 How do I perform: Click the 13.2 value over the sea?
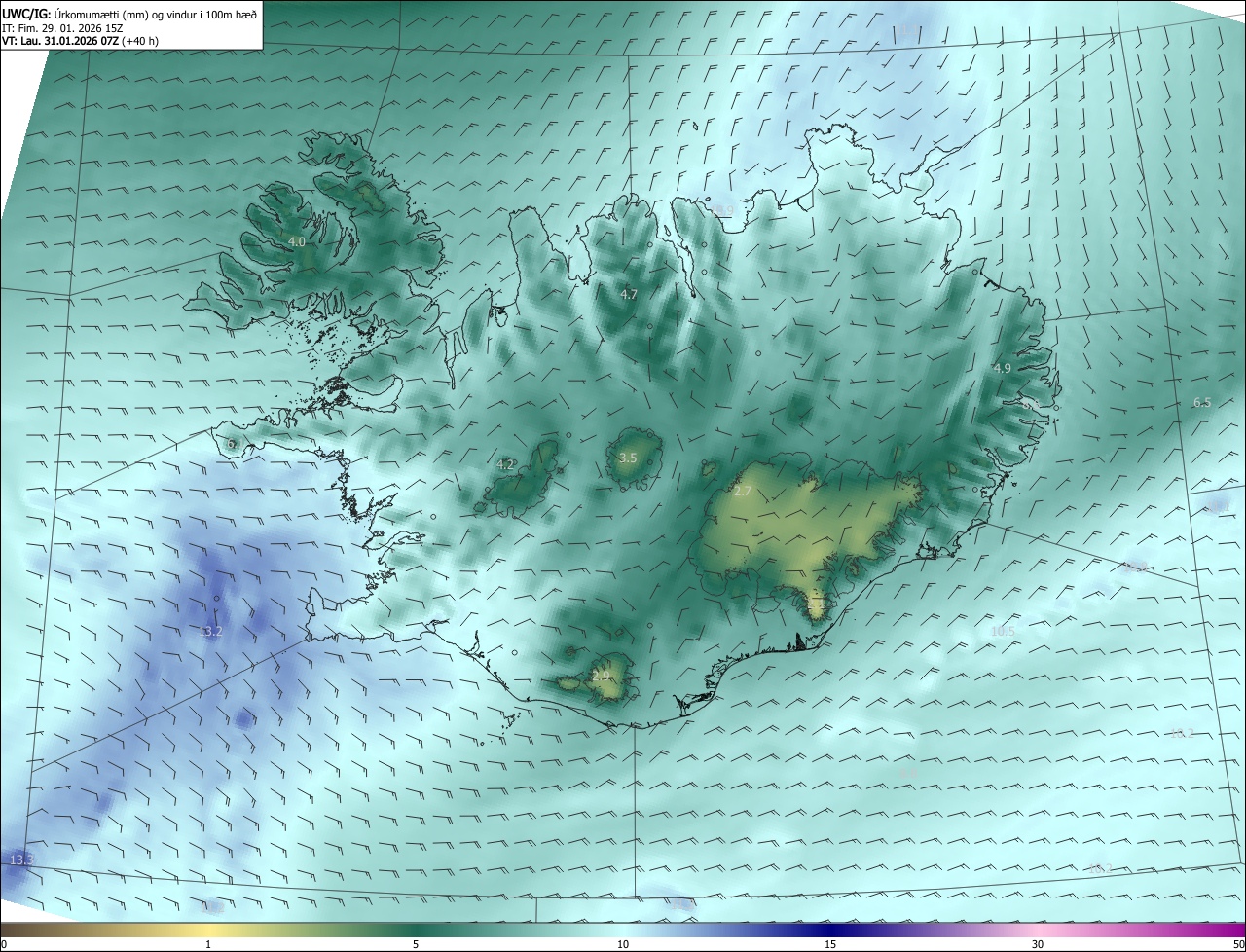pyautogui.click(x=210, y=631)
